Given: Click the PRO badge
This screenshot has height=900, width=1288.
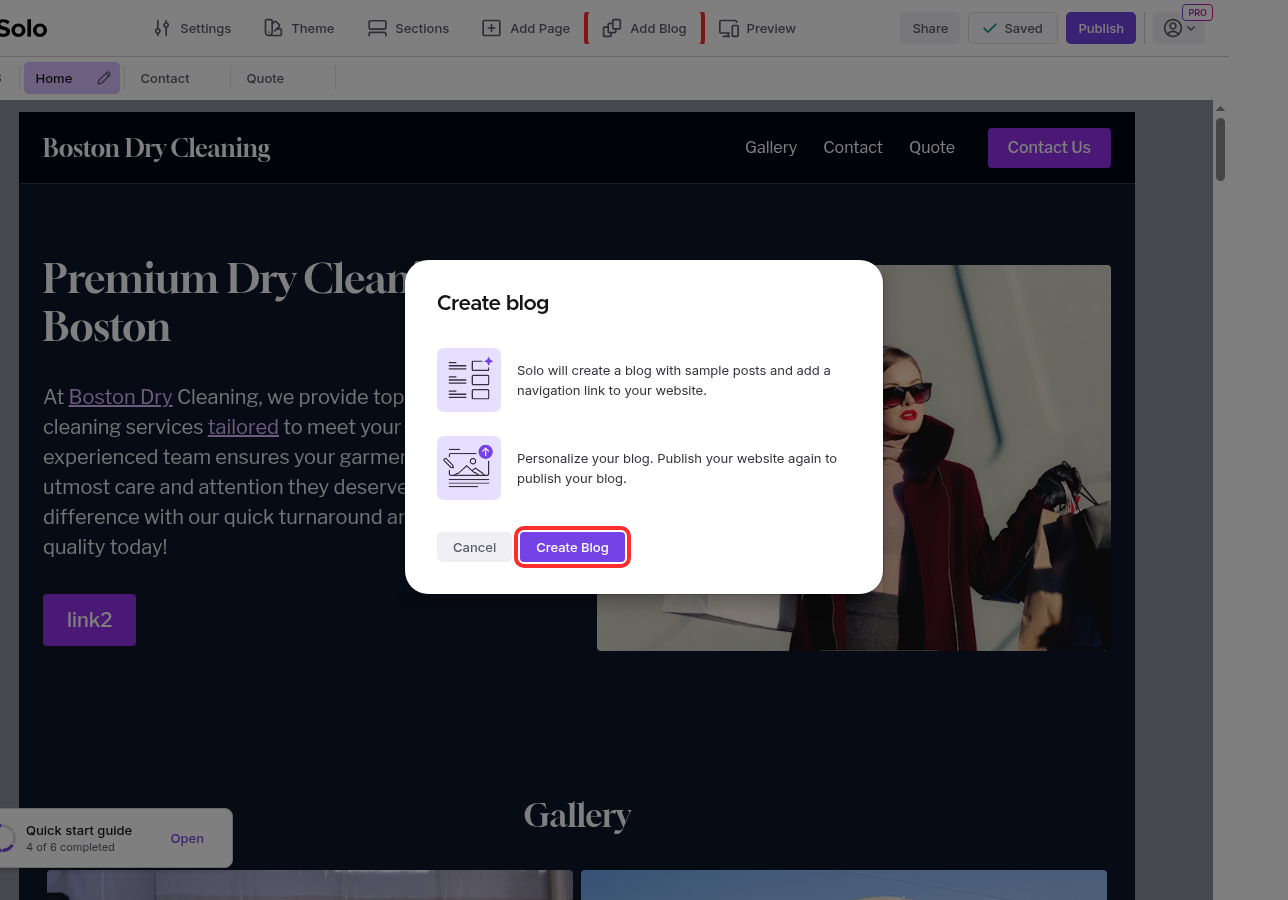Looking at the screenshot, I should coord(1197,13).
